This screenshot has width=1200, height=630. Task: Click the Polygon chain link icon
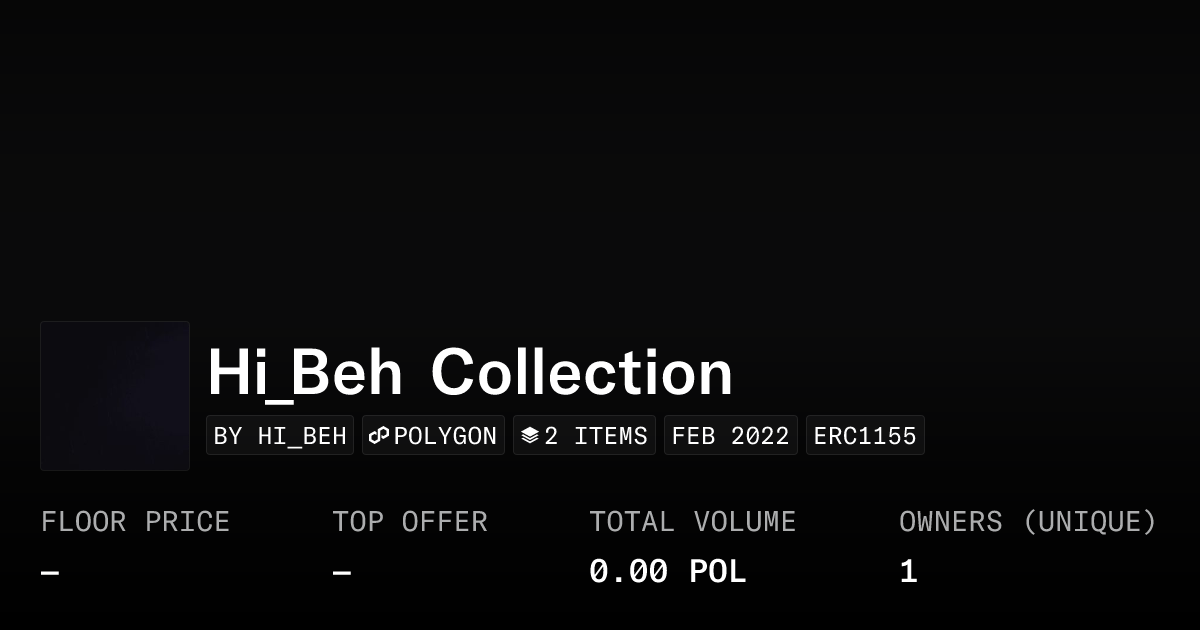[379, 435]
